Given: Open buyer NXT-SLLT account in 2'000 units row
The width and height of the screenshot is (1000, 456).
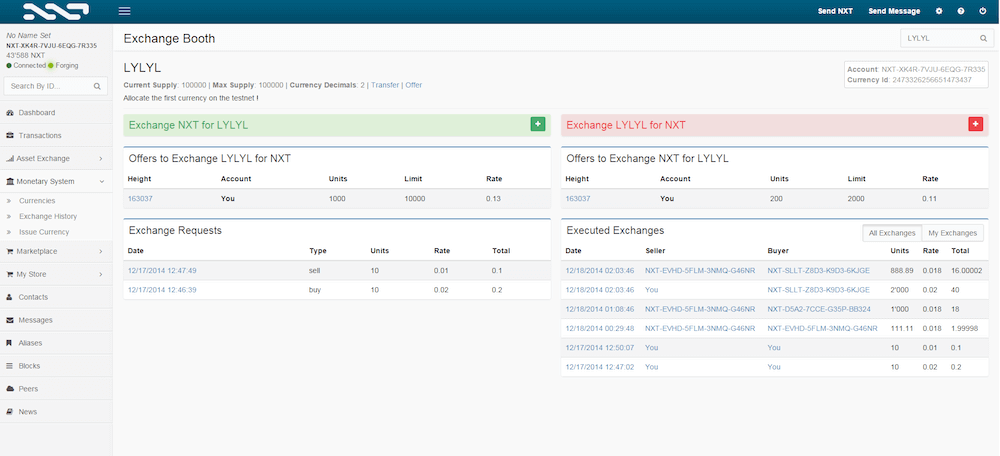Looking at the screenshot, I should pyautogui.click(x=818, y=290).
